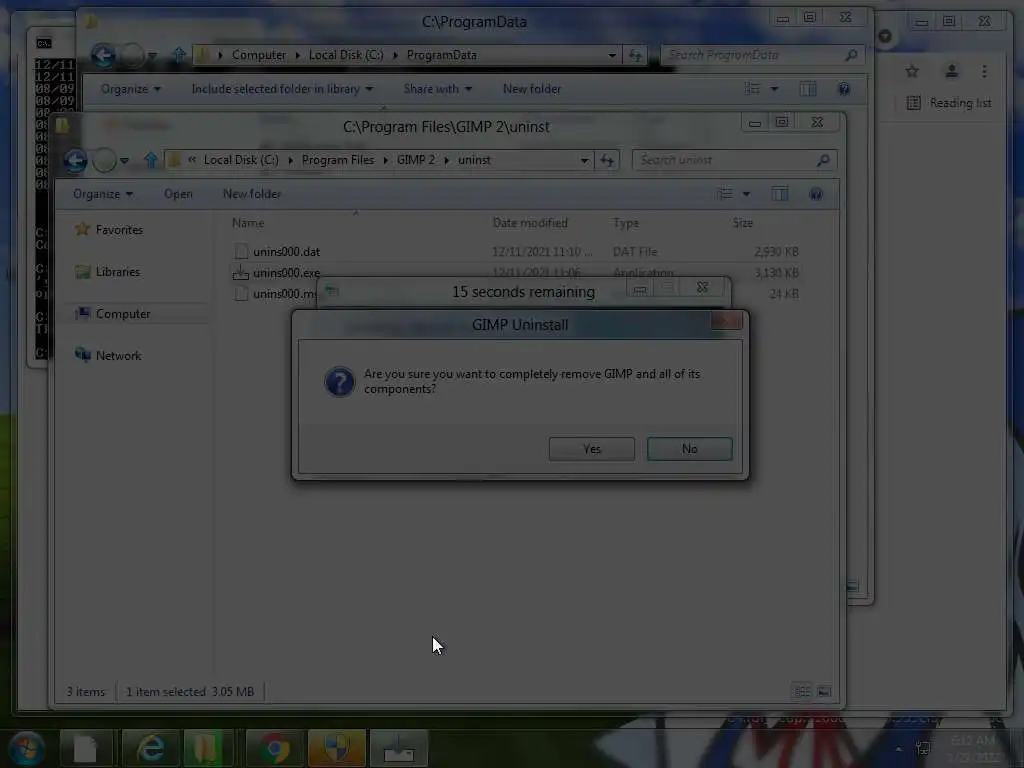1024x768 pixels.
Task: Click the Search ProgramData field
Action: point(764,56)
